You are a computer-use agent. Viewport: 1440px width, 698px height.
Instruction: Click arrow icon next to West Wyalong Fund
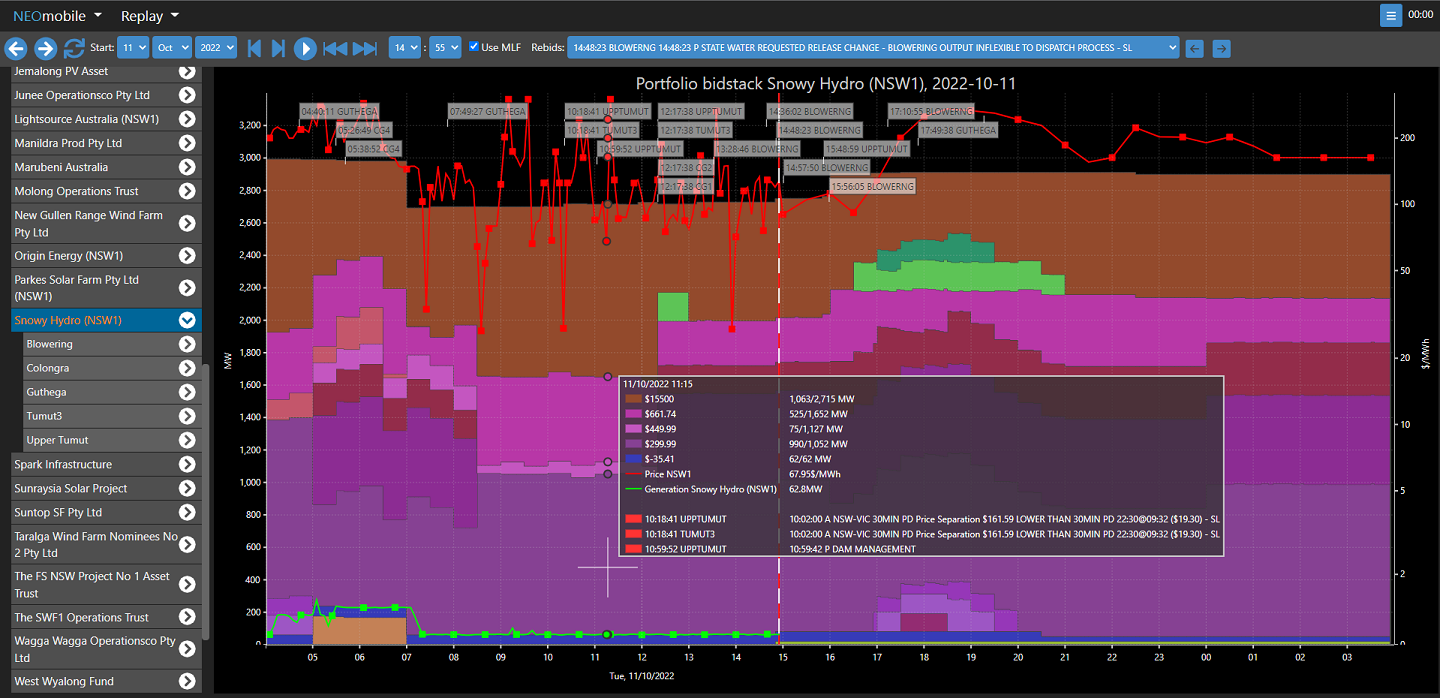pyautogui.click(x=187, y=681)
